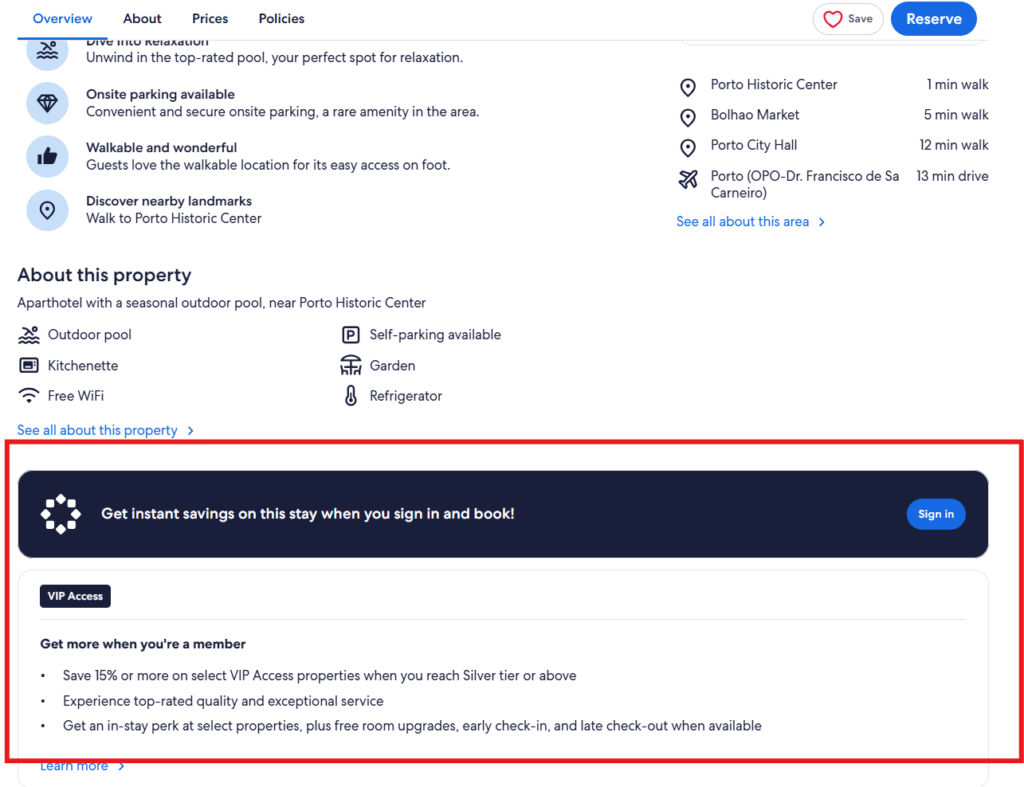The image size is (1024, 787).
Task: Click the rewards logo in the savings banner
Action: point(60,513)
